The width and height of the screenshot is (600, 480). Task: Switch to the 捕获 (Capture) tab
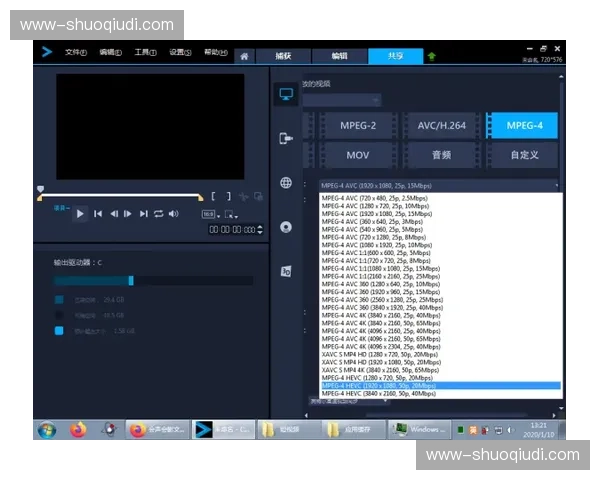283,56
